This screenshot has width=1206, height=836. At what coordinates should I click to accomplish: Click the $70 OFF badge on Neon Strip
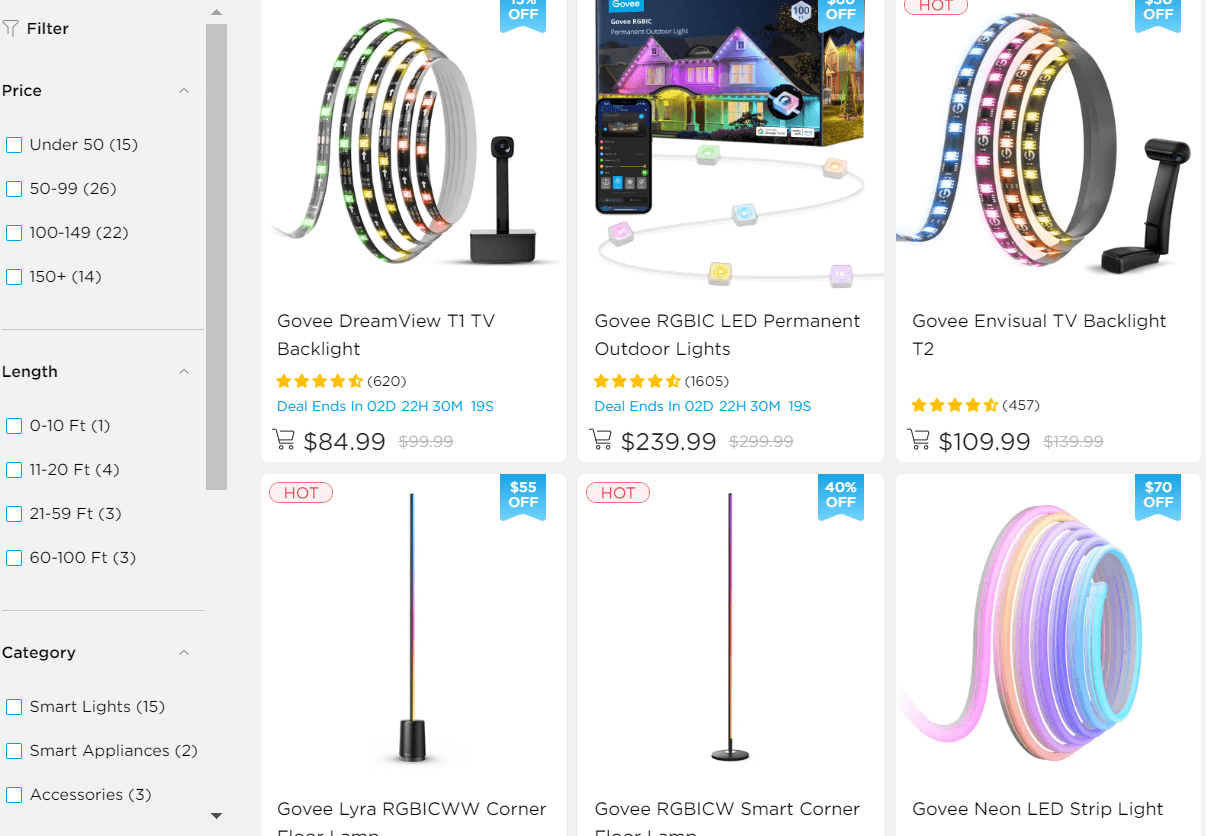coord(1158,495)
